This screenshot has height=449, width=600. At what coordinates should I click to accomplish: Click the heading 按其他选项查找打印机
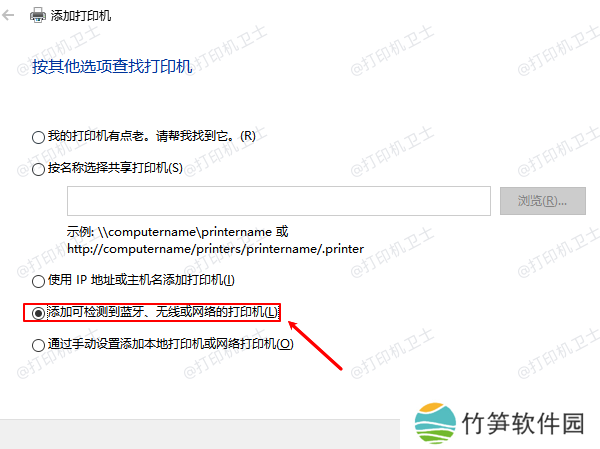[x=112, y=67]
